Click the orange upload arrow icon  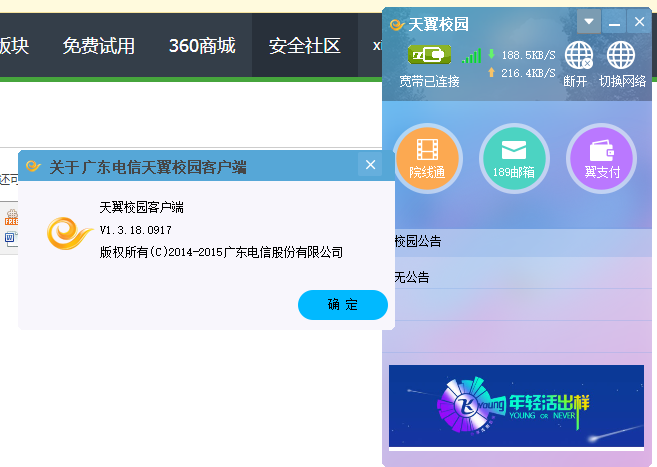(491, 72)
